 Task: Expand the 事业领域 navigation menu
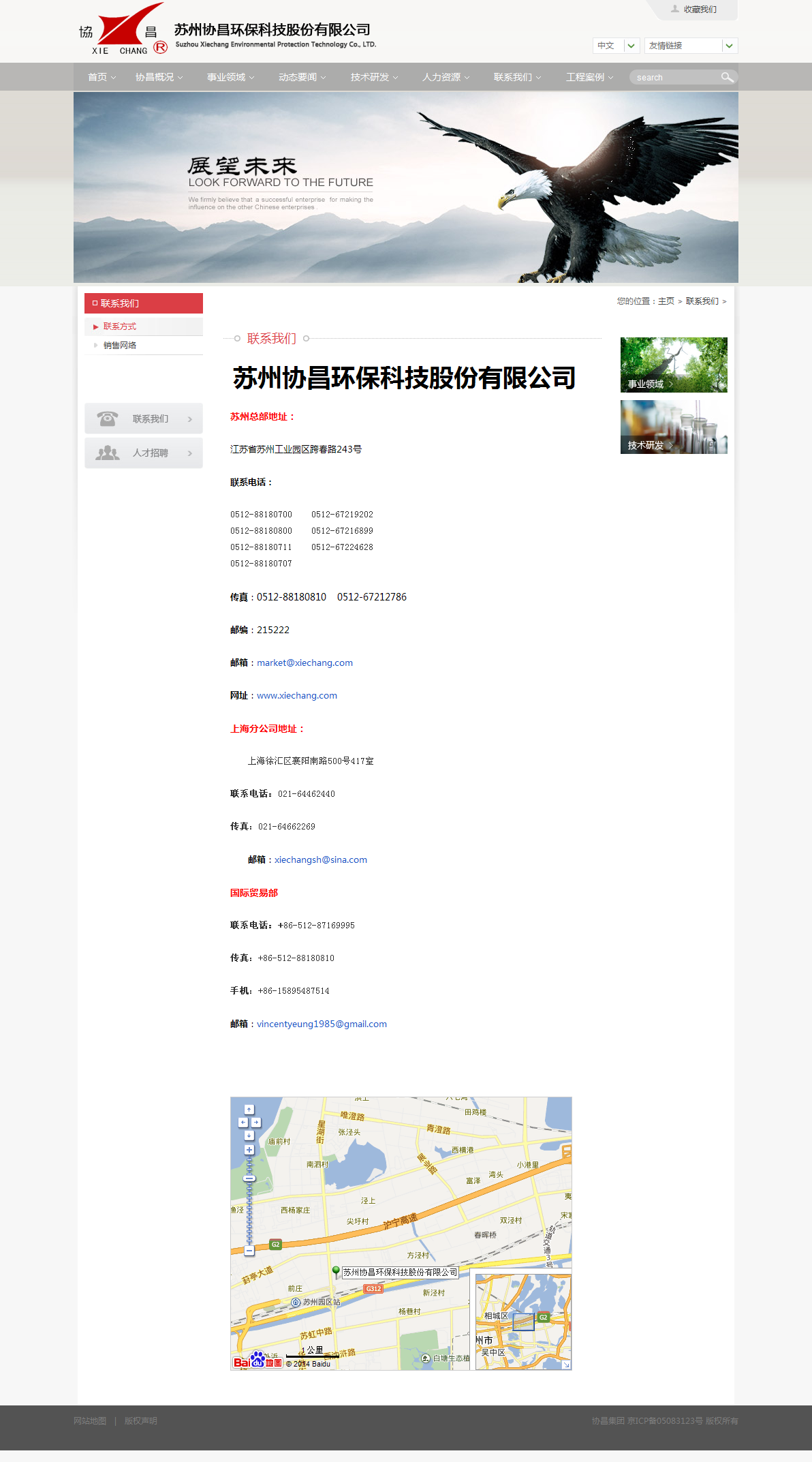230,77
